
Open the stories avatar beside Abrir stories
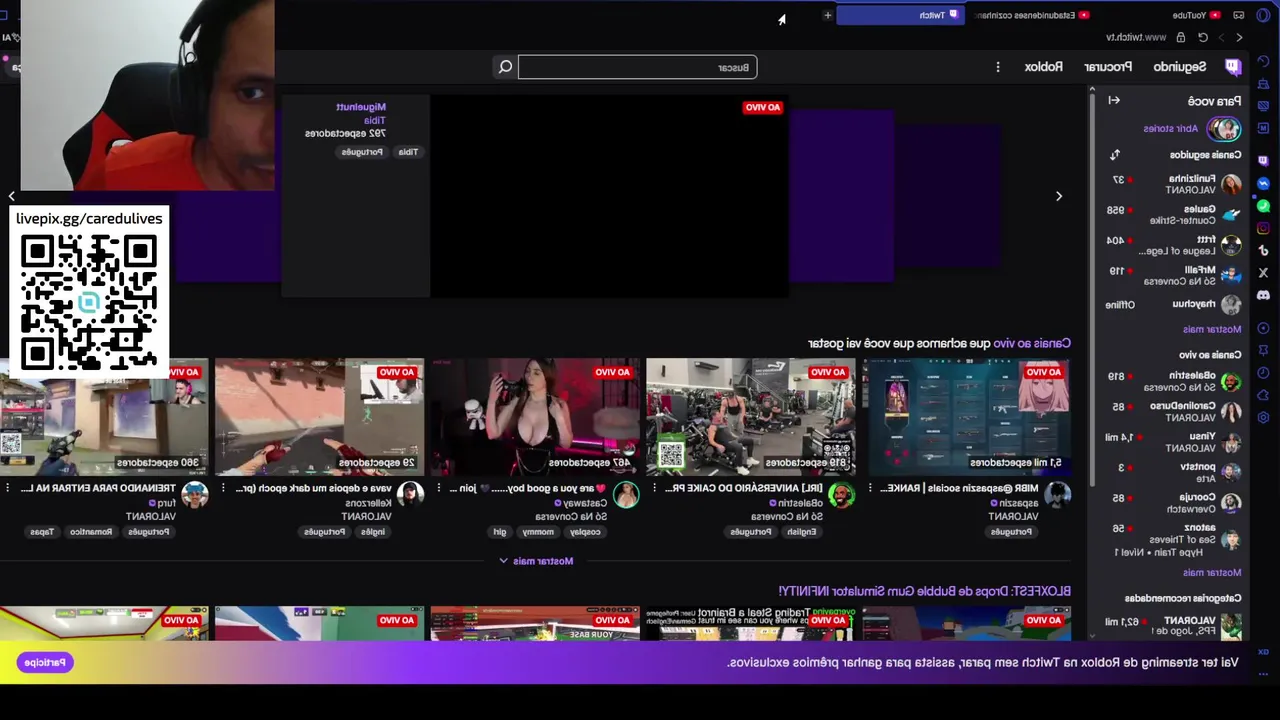click(x=1224, y=129)
